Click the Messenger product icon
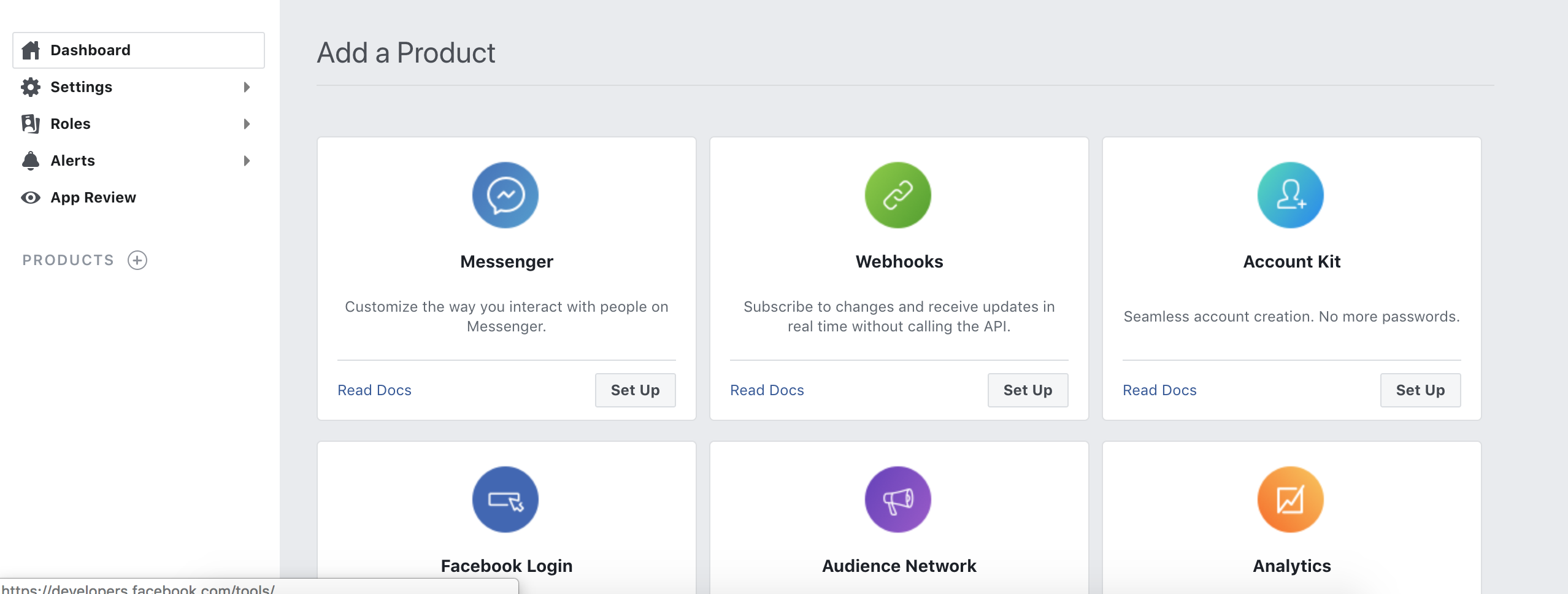1568x594 pixels. [x=505, y=195]
